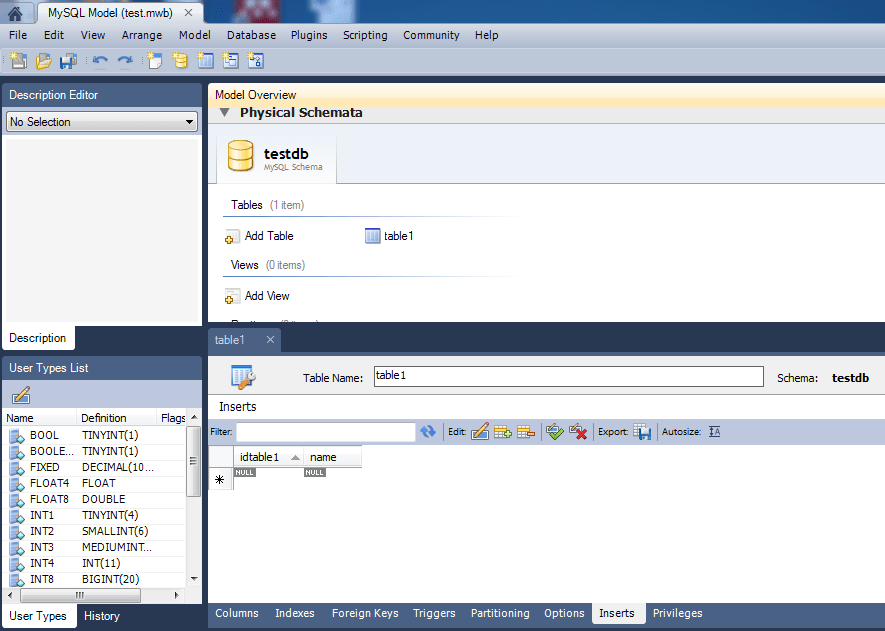Autosize the inserts grid columns
This screenshot has height=631, width=885.
pyautogui.click(x=715, y=432)
